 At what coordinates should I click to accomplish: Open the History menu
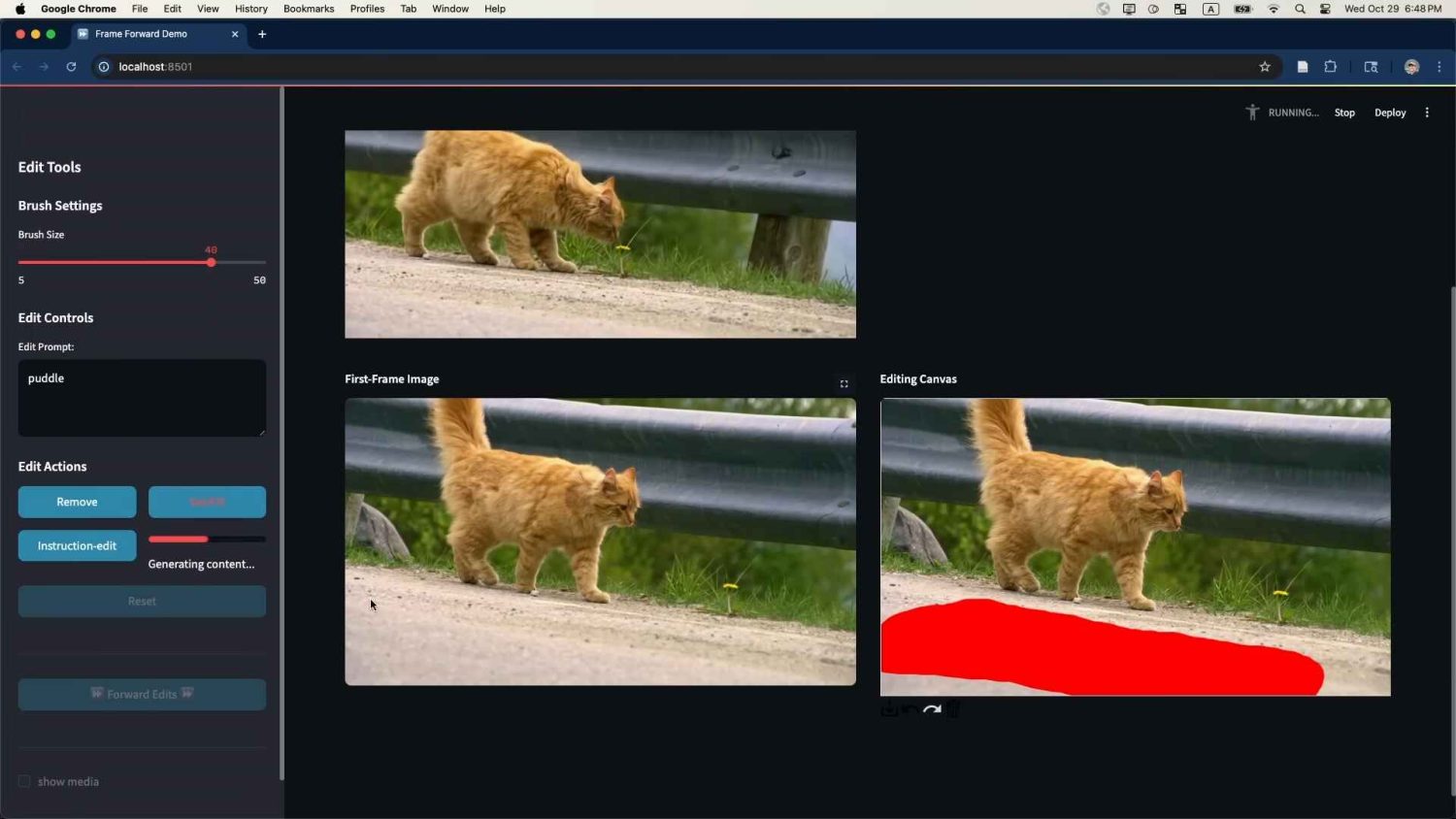click(250, 9)
